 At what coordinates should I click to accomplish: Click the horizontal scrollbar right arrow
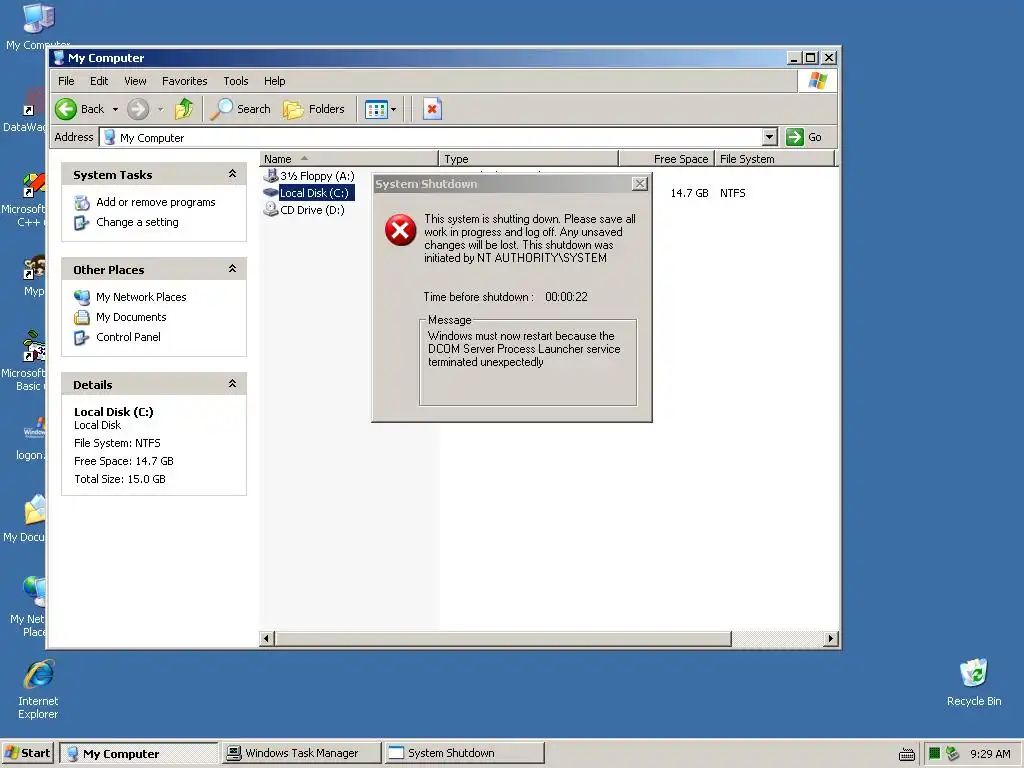click(830, 639)
